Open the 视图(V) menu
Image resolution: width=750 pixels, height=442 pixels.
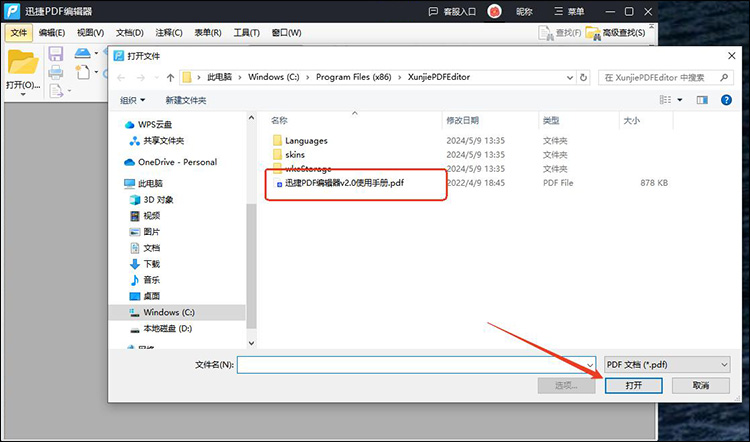pos(90,33)
